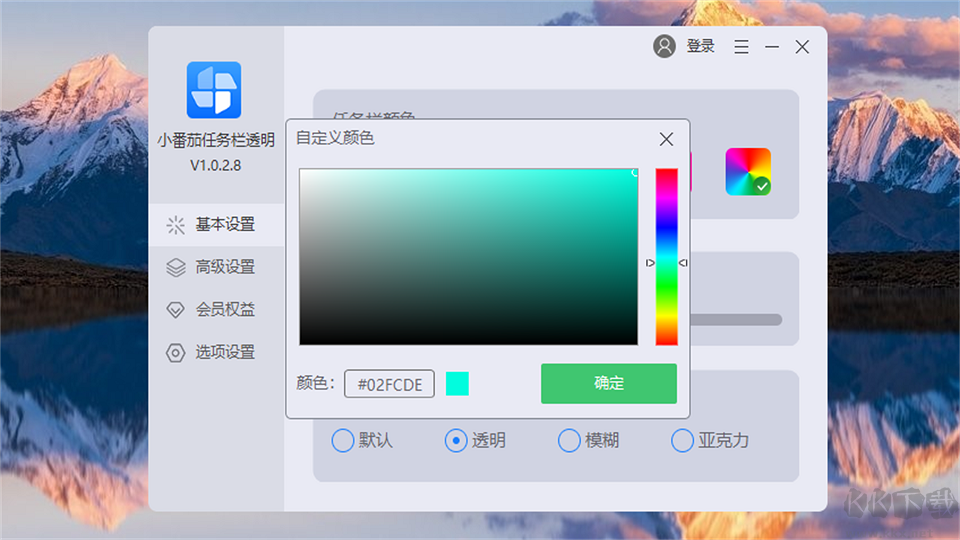Click the hexagon icon for 选项设置
The height and width of the screenshot is (540, 960).
tap(176, 352)
